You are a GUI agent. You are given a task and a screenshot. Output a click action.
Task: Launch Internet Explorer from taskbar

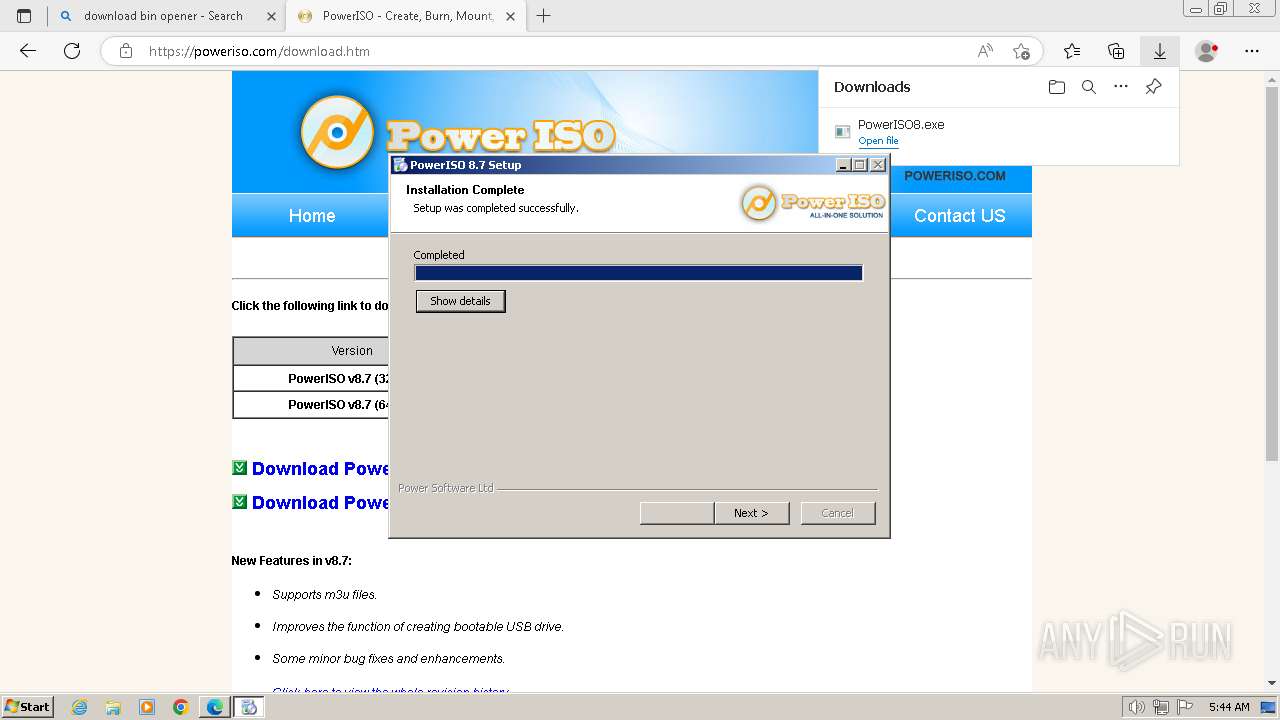click(79, 707)
